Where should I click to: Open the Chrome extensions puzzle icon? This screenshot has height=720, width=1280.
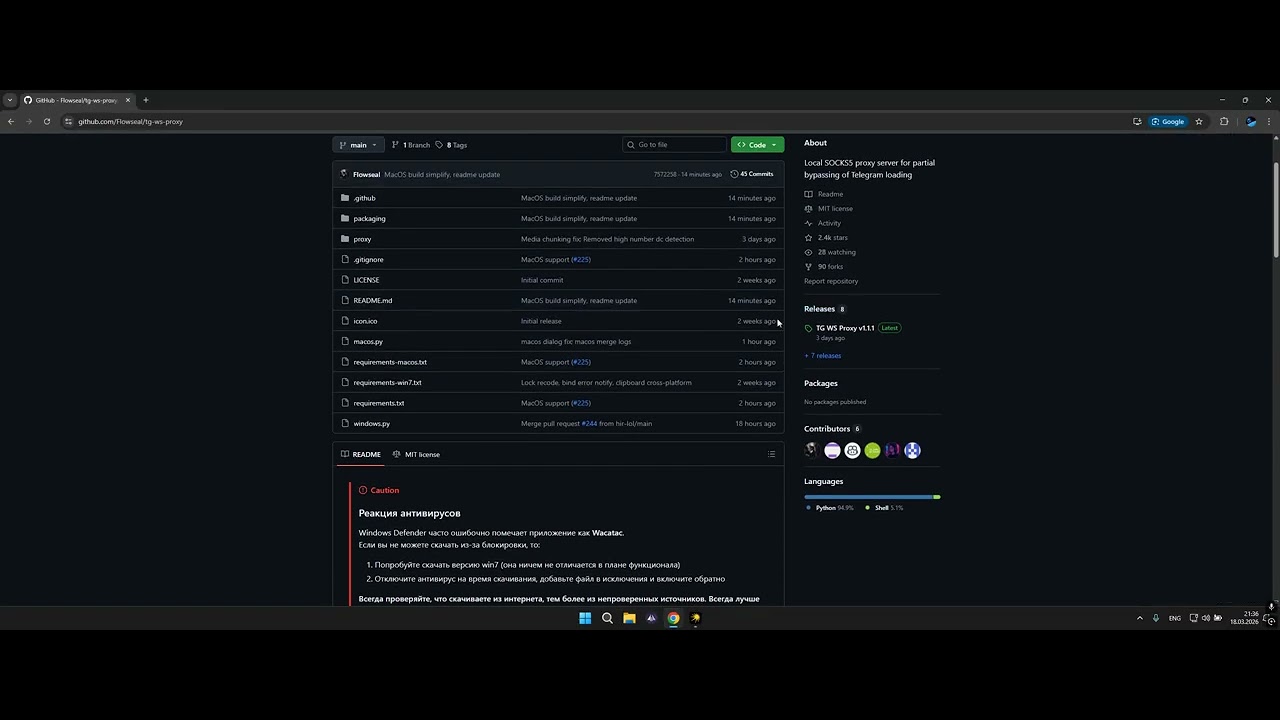click(x=1224, y=122)
